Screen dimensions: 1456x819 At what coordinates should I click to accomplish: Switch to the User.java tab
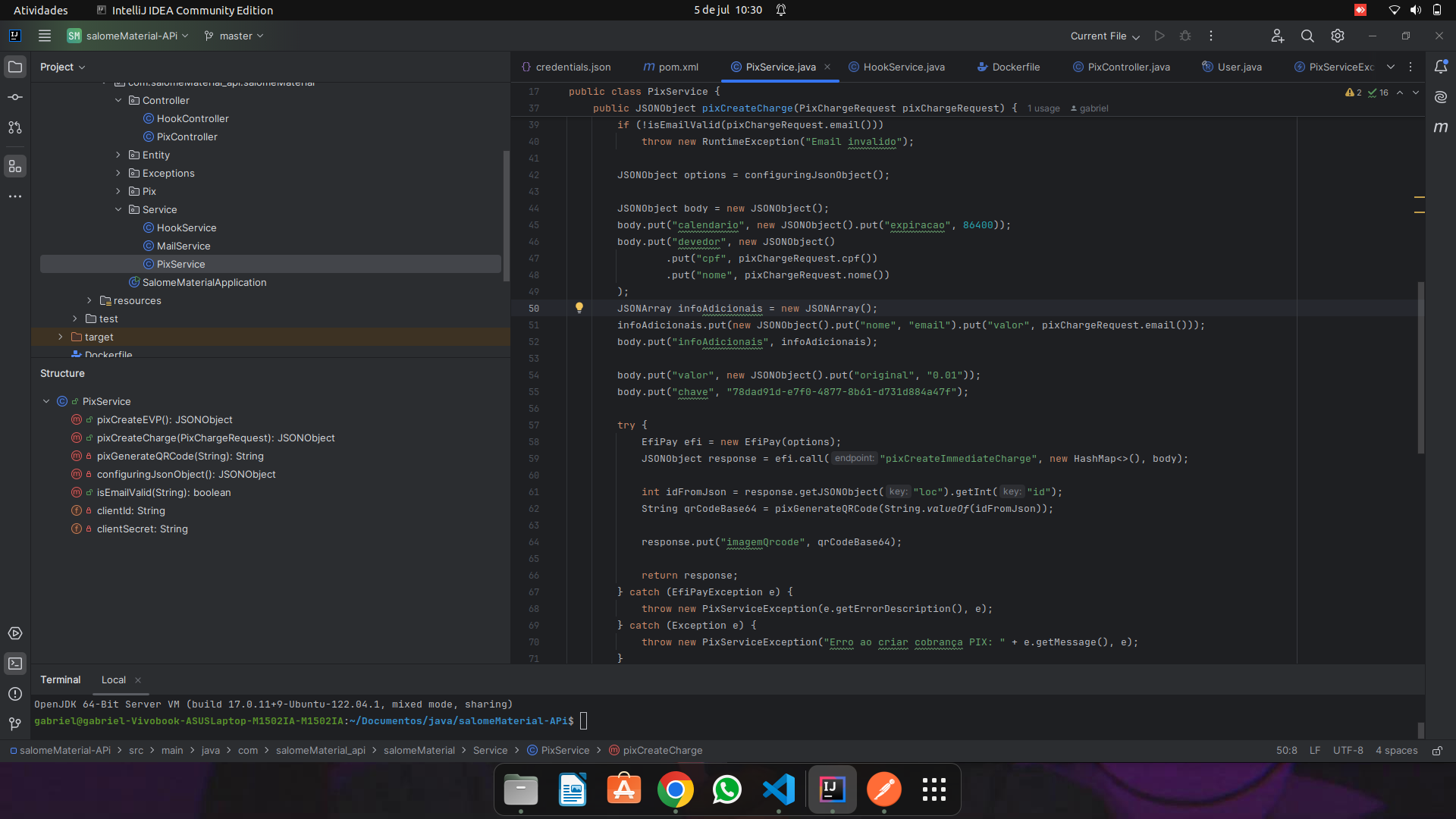(x=1232, y=67)
